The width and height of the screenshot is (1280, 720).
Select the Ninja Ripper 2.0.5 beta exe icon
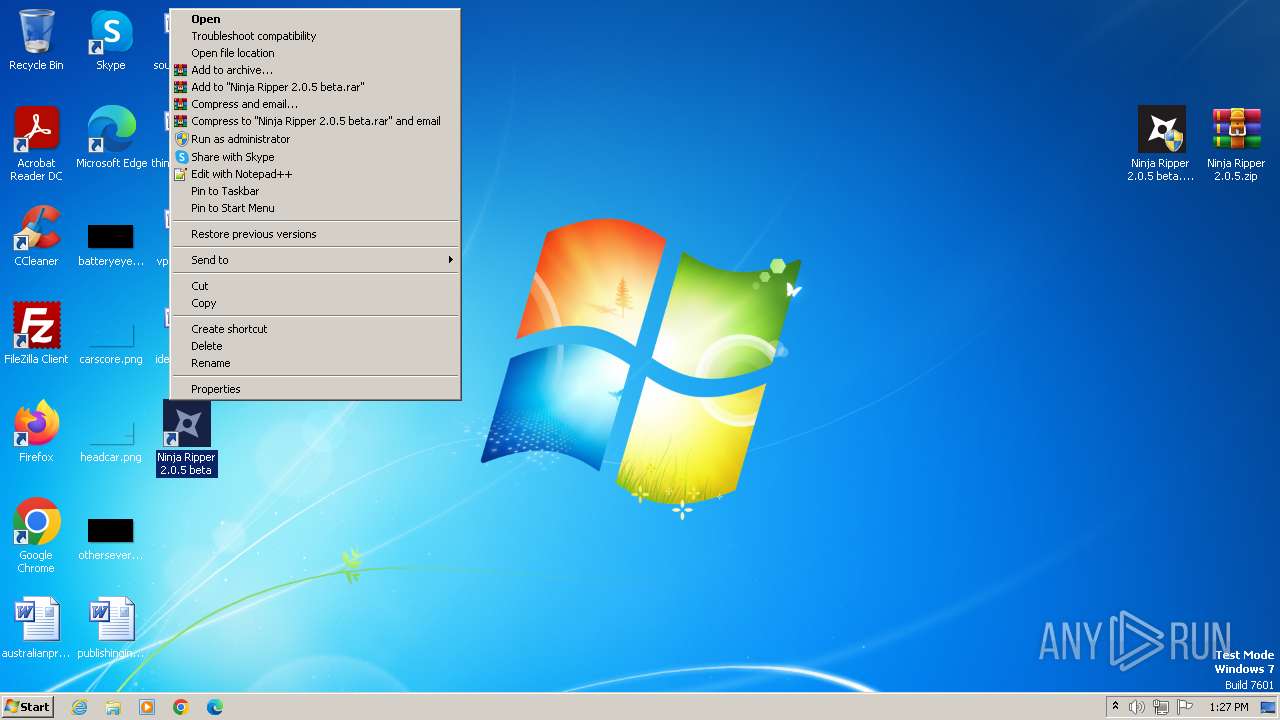click(x=1161, y=144)
